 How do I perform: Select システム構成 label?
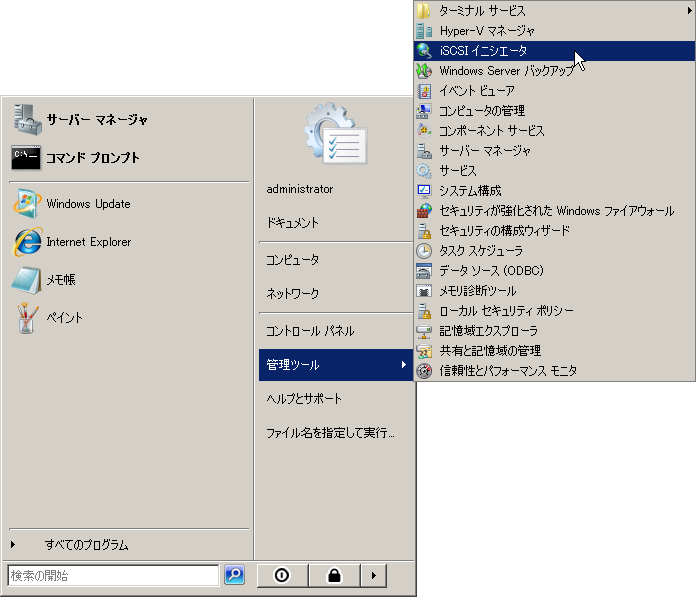click(470, 190)
